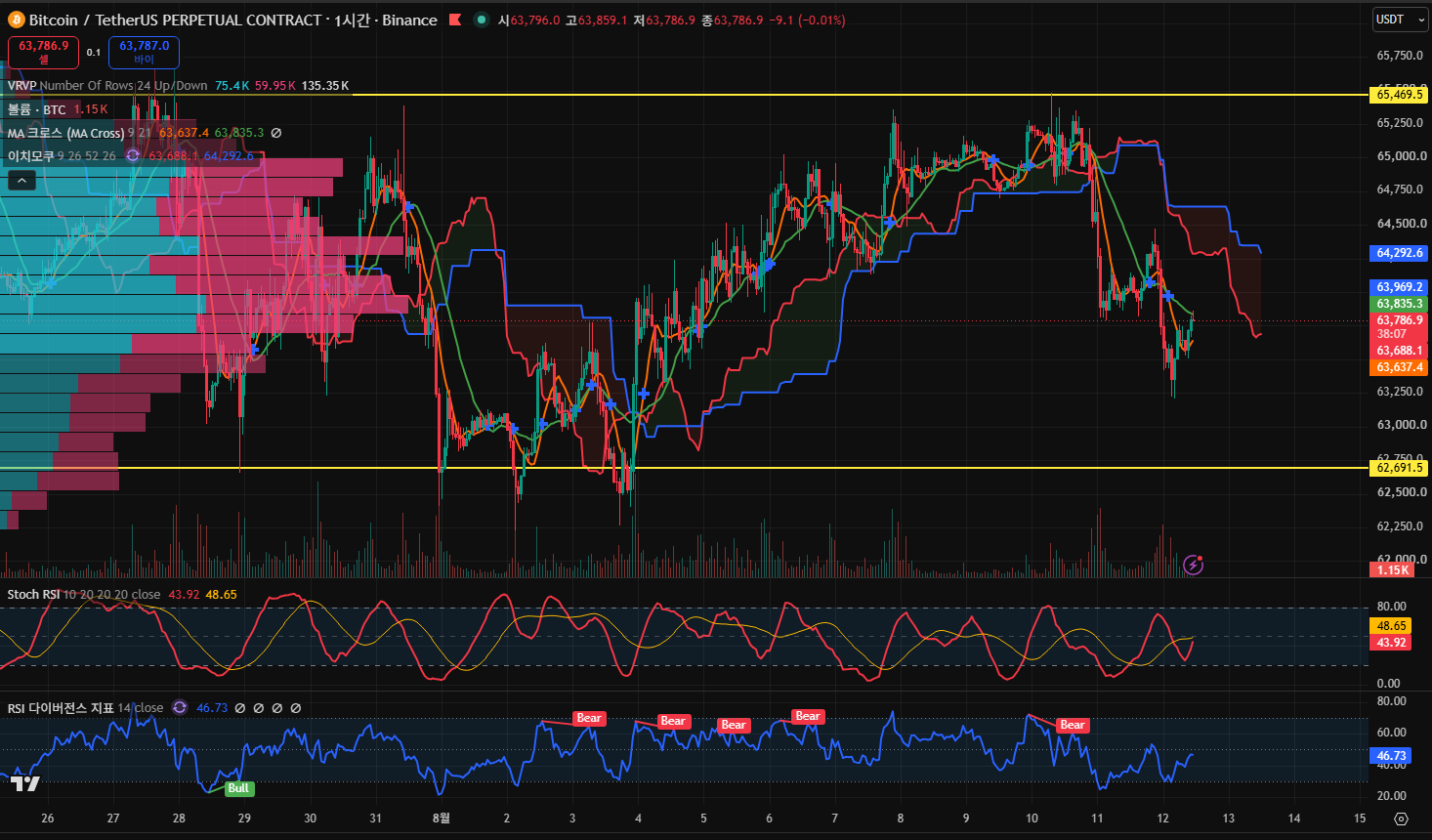Click the orange Bitcoin logo icon

coord(16,20)
